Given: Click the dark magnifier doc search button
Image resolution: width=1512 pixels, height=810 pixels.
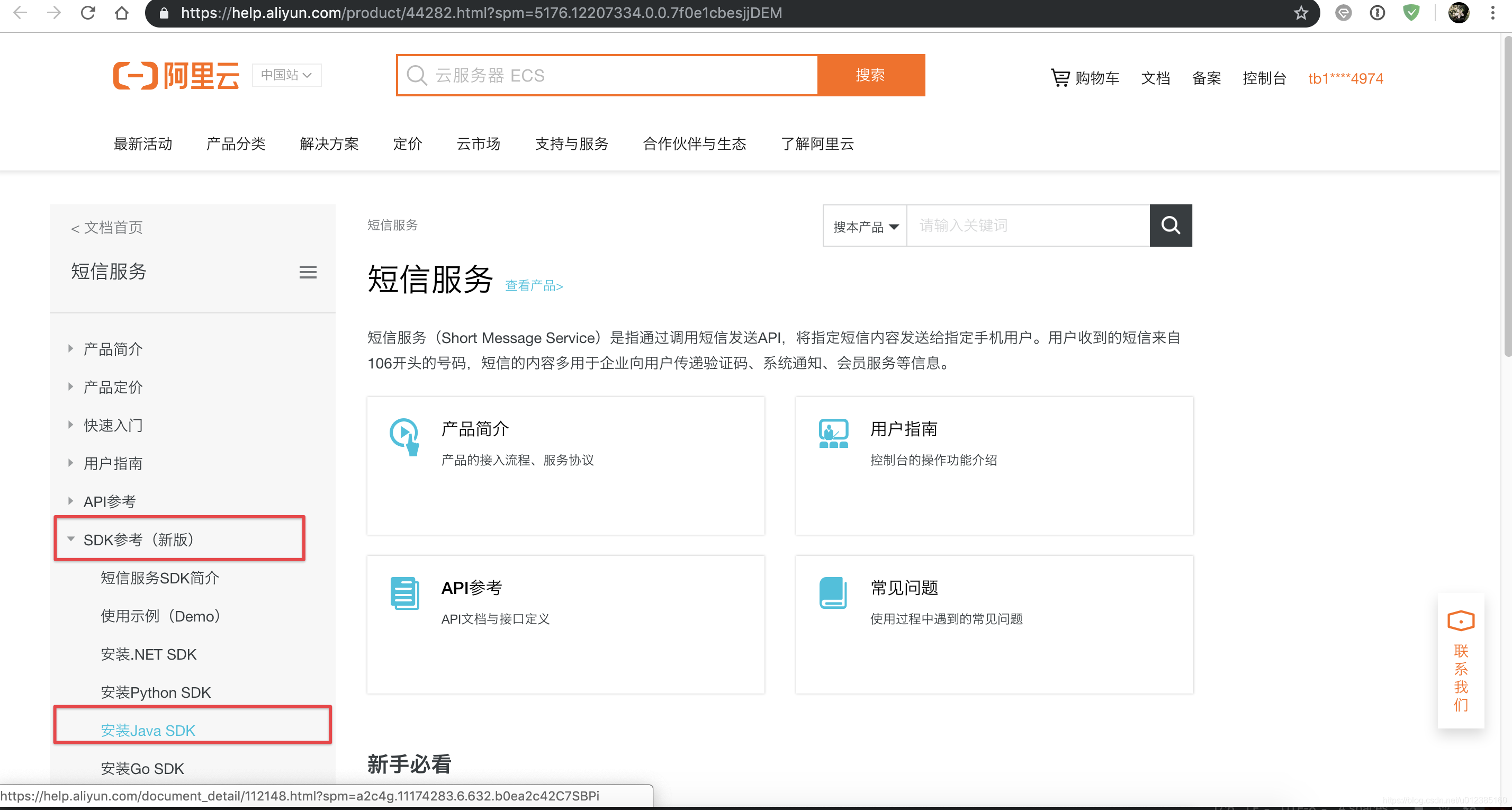Looking at the screenshot, I should (x=1171, y=226).
